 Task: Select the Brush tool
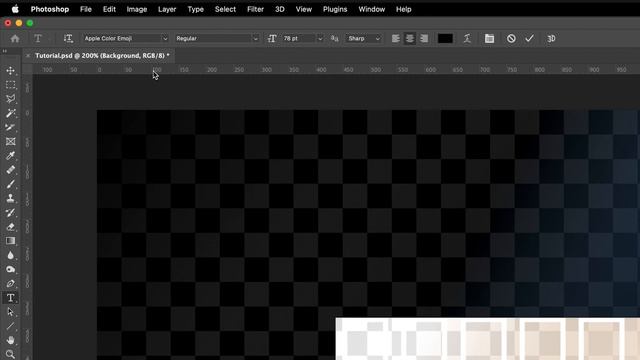click(x=11, y=184)
